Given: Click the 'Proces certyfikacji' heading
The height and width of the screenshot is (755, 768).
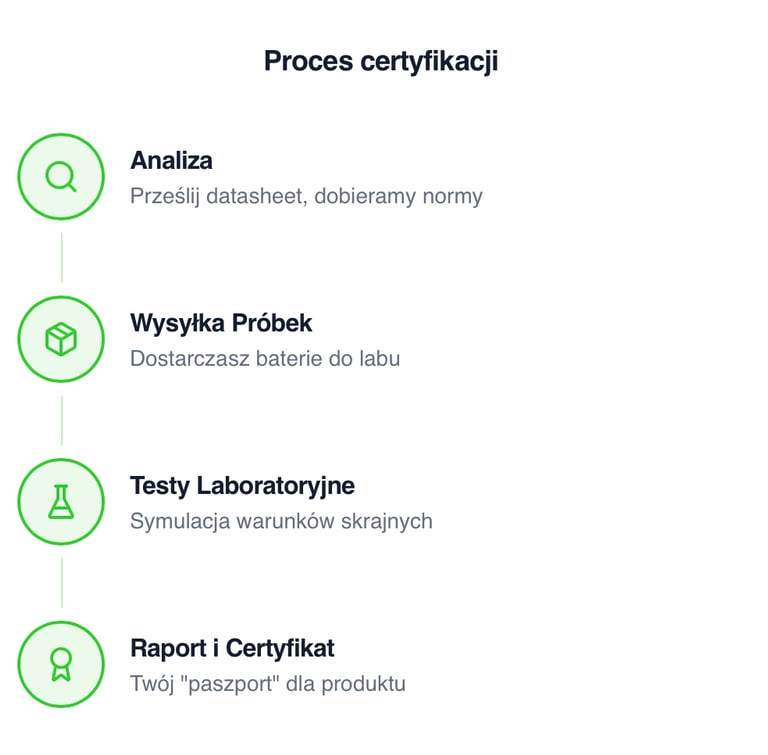Looking at the screenshot, I should (x=381, y=61).
